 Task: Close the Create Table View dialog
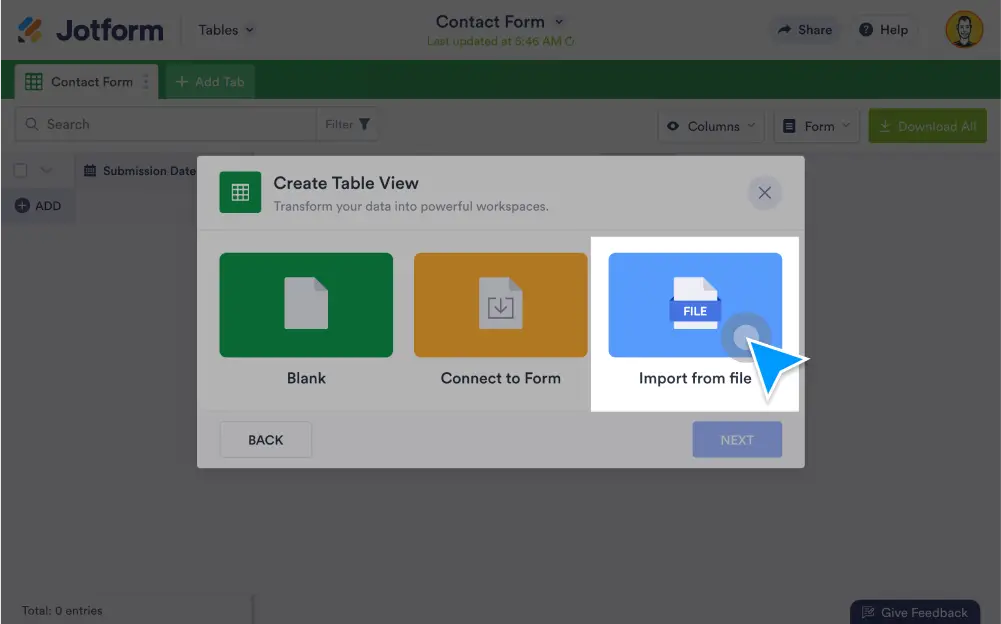tap(764, 193)
